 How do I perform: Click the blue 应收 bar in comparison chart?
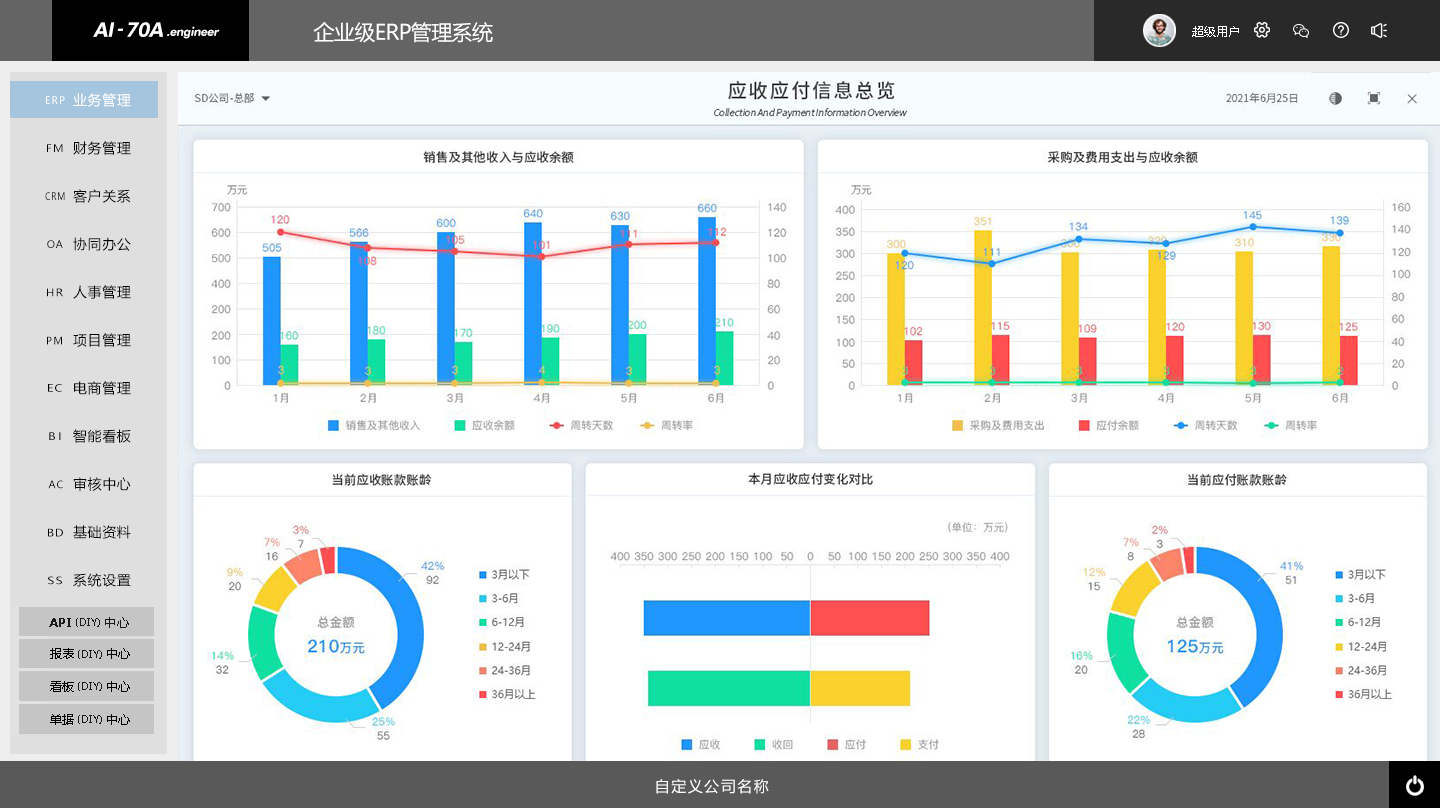point(726,618)
